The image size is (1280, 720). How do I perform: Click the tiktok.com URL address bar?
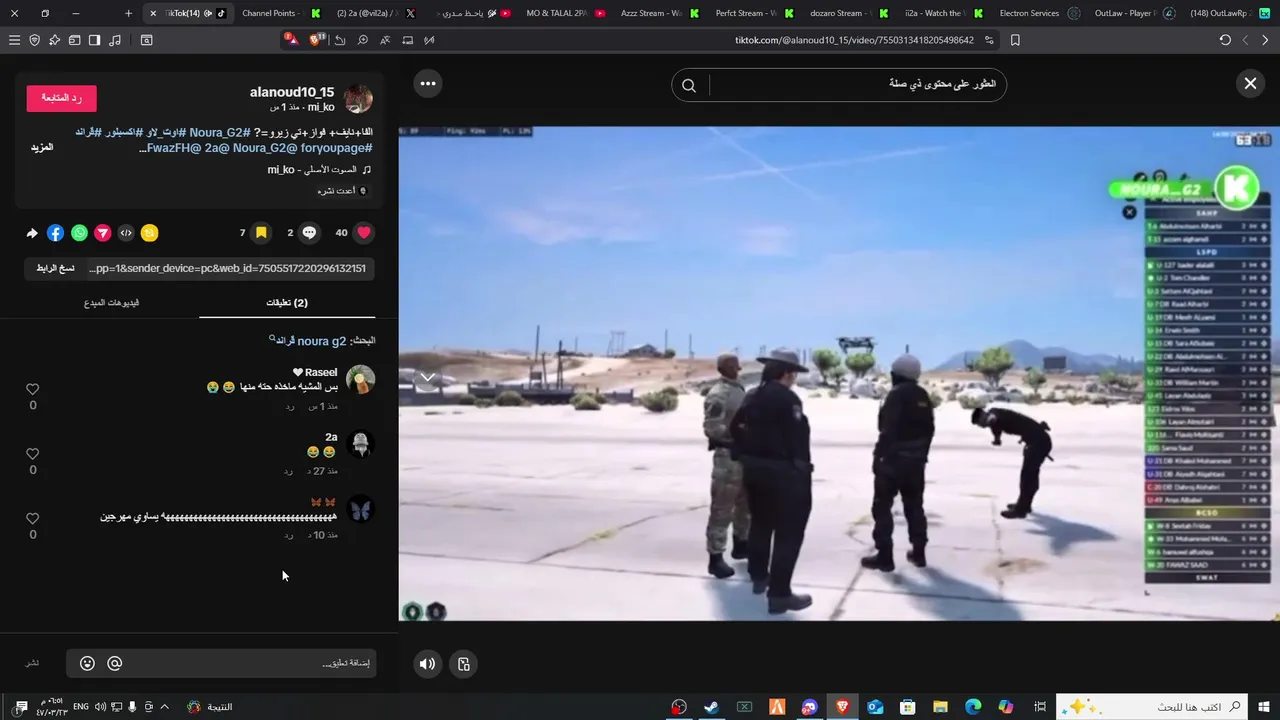(854, 40)
